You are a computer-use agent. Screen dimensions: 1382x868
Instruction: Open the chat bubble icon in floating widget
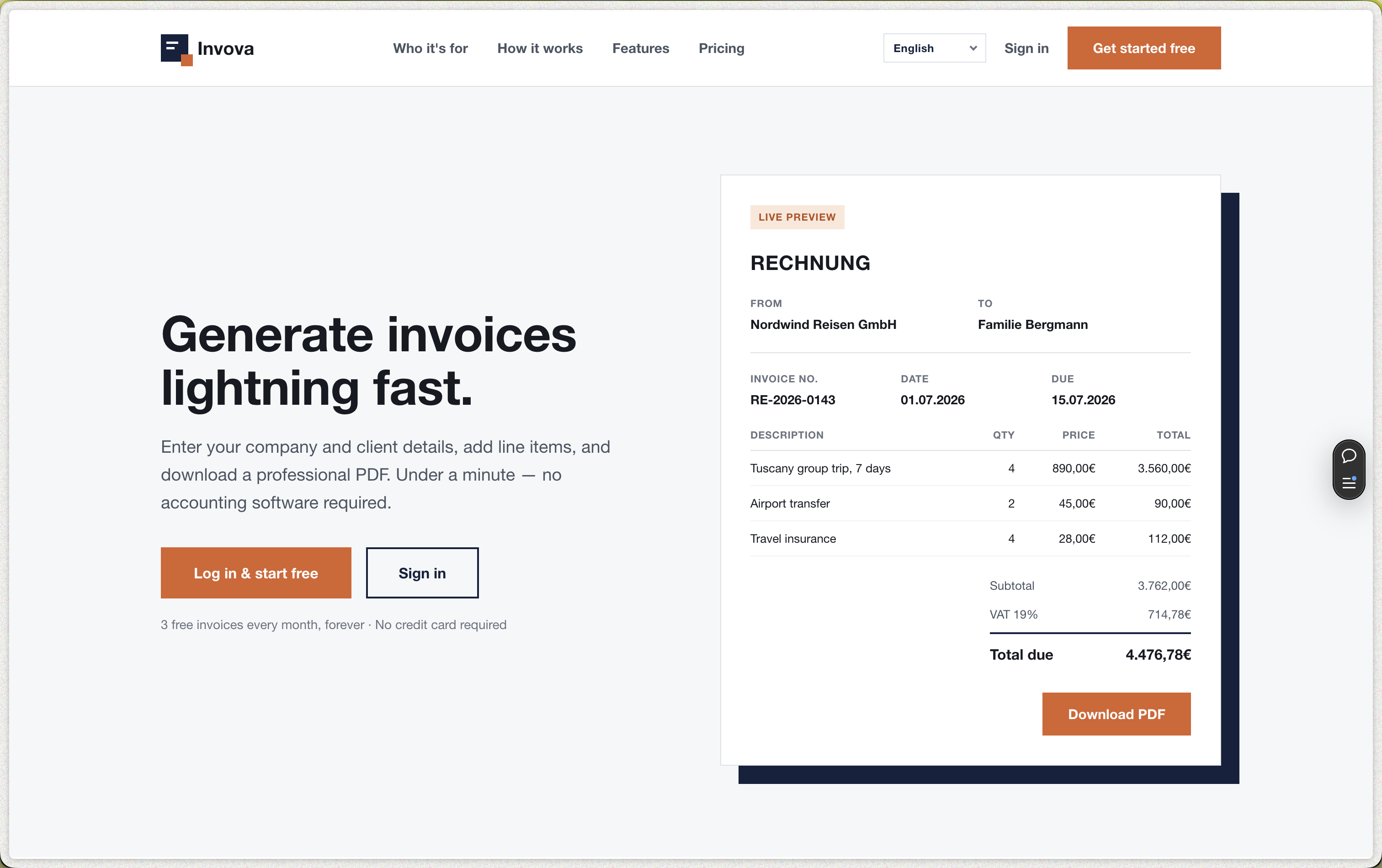(x=1349, y=456)
